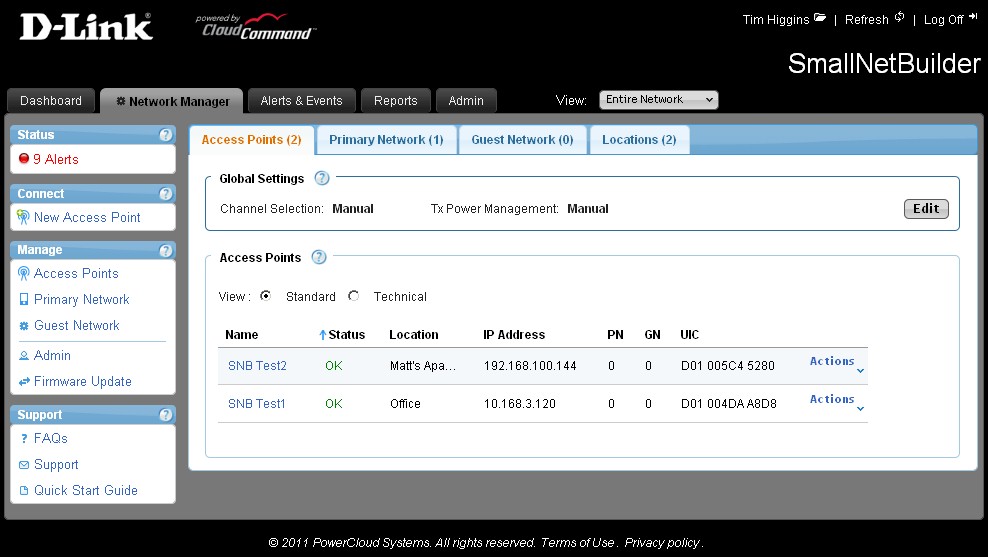Expand Actions menu for SNB Test2

837,364
